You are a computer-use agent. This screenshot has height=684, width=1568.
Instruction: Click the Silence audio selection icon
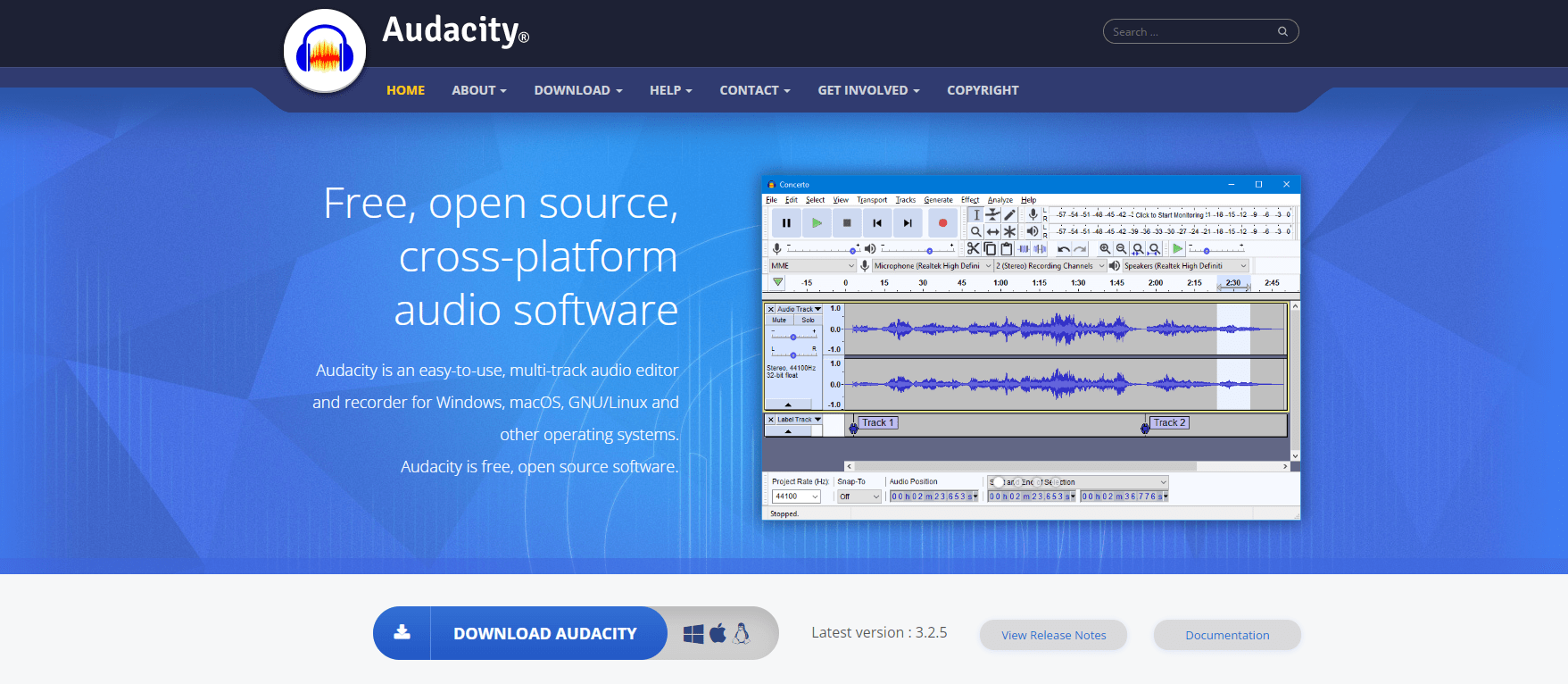[x=1040, y=249]
